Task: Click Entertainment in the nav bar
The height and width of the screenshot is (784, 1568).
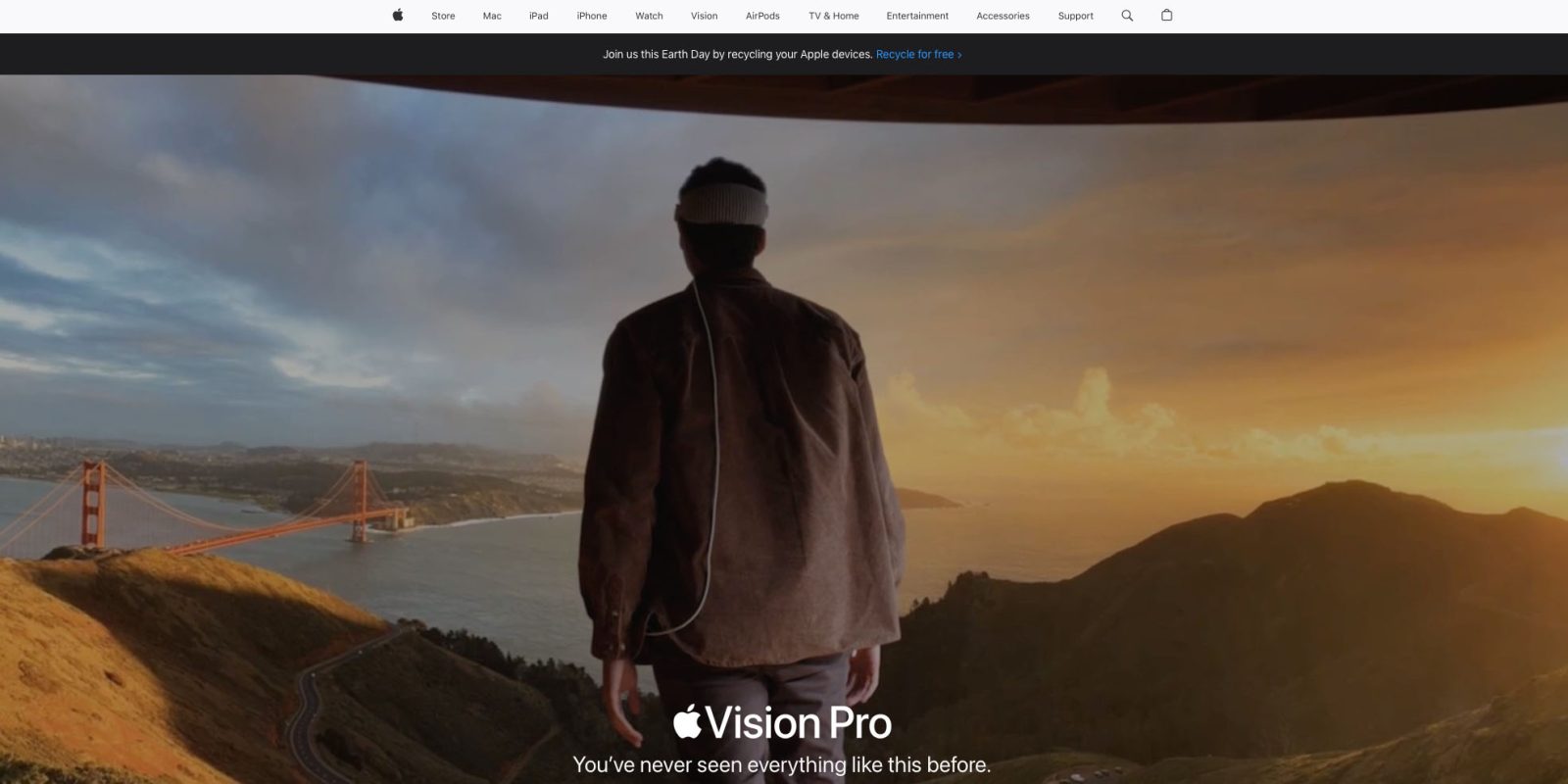Action: point(917,16)
